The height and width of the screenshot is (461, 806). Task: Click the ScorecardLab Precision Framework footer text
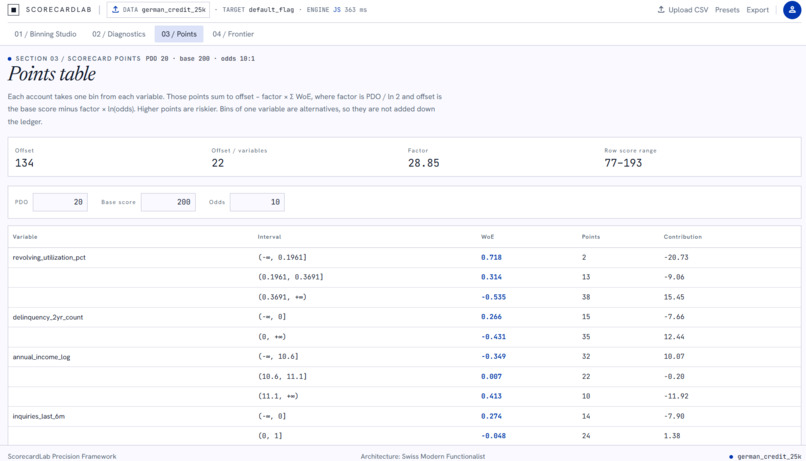click(62, 456)
